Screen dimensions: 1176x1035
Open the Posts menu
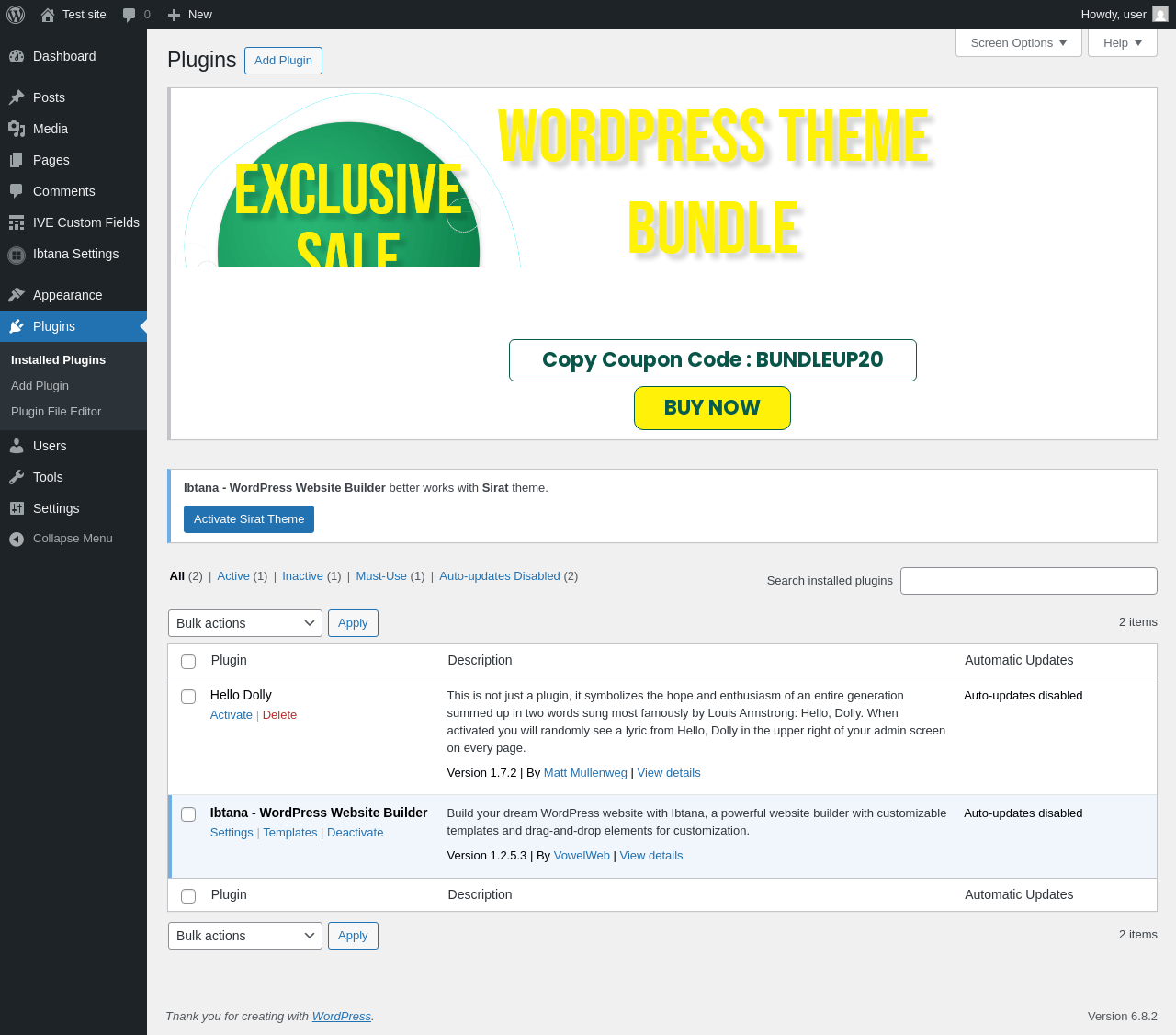point(73,97)
